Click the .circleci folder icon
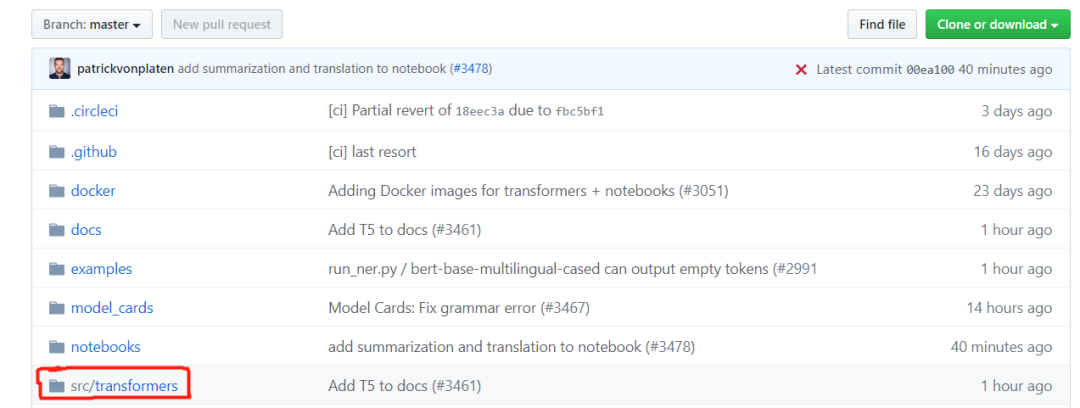The height and width of the screenshot is (408, 1080). (57, 111)
